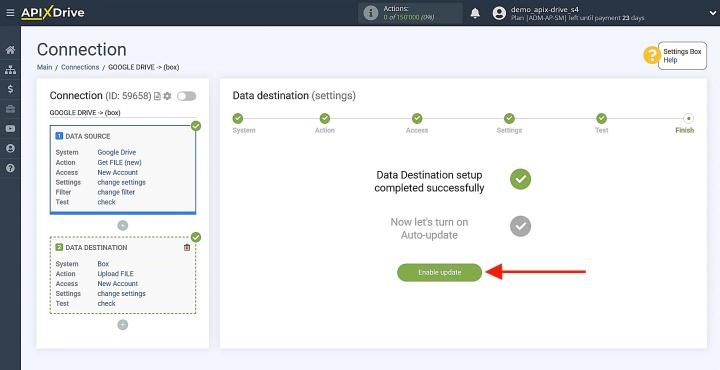720x370 pixels.
Task: Open Google Drive system link
Action: pyautogui.click(x=117, y=152)
